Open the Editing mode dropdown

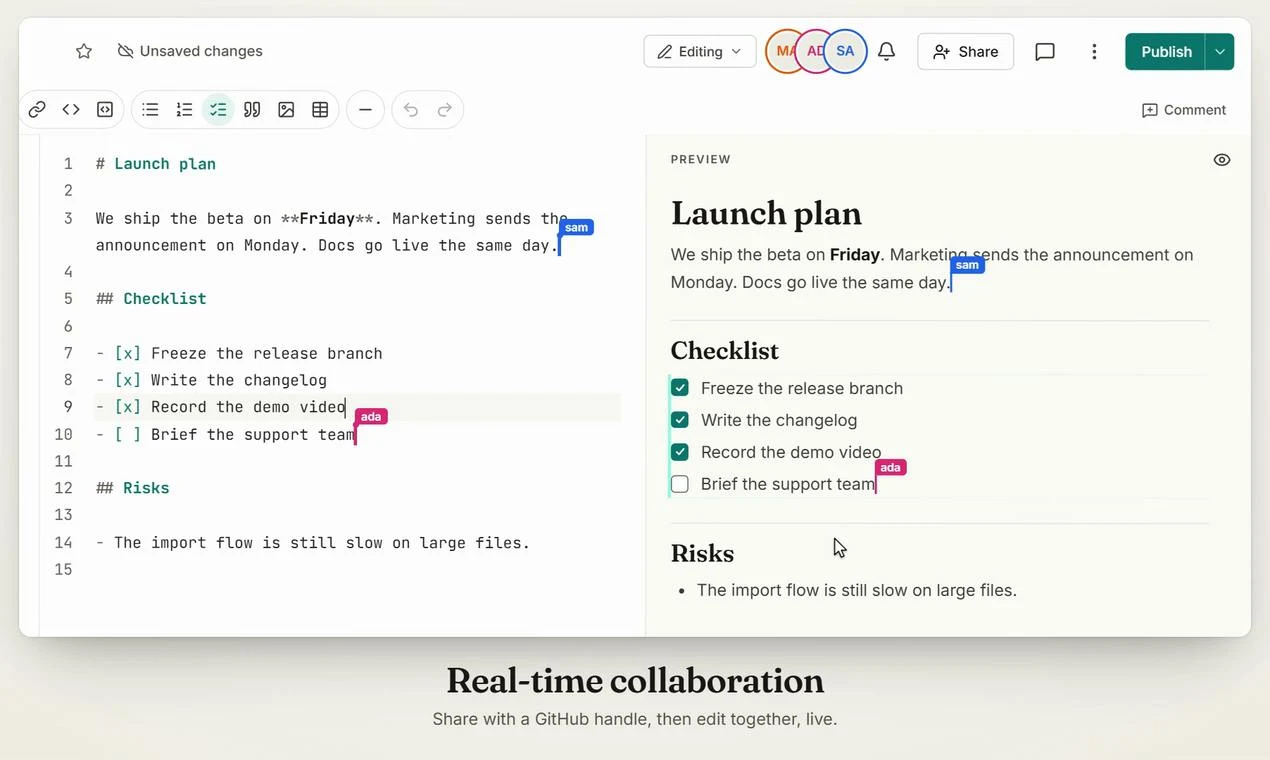coord(700,51)
